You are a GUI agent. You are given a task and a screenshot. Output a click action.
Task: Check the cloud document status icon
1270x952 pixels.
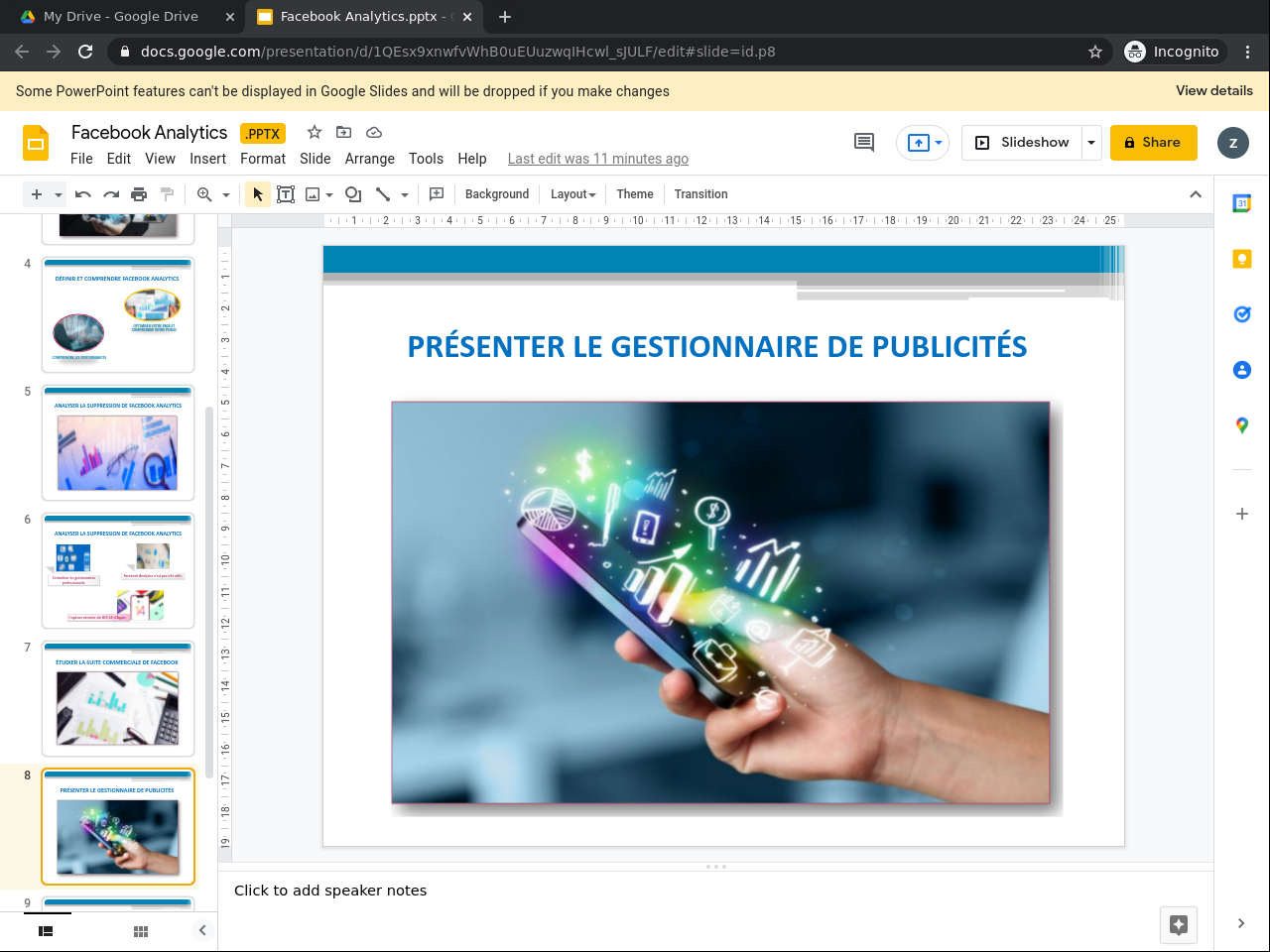tap(374, 132)
